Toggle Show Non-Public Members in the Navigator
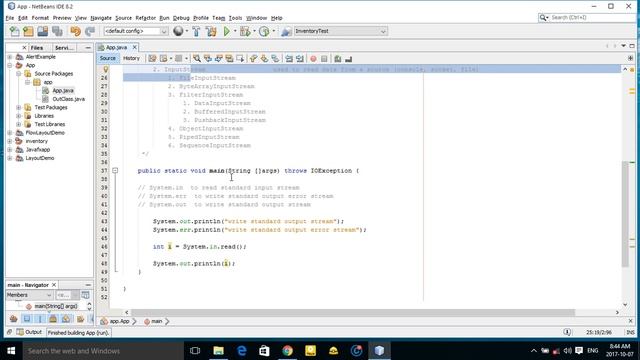The image size is (640, 360). 53,319
